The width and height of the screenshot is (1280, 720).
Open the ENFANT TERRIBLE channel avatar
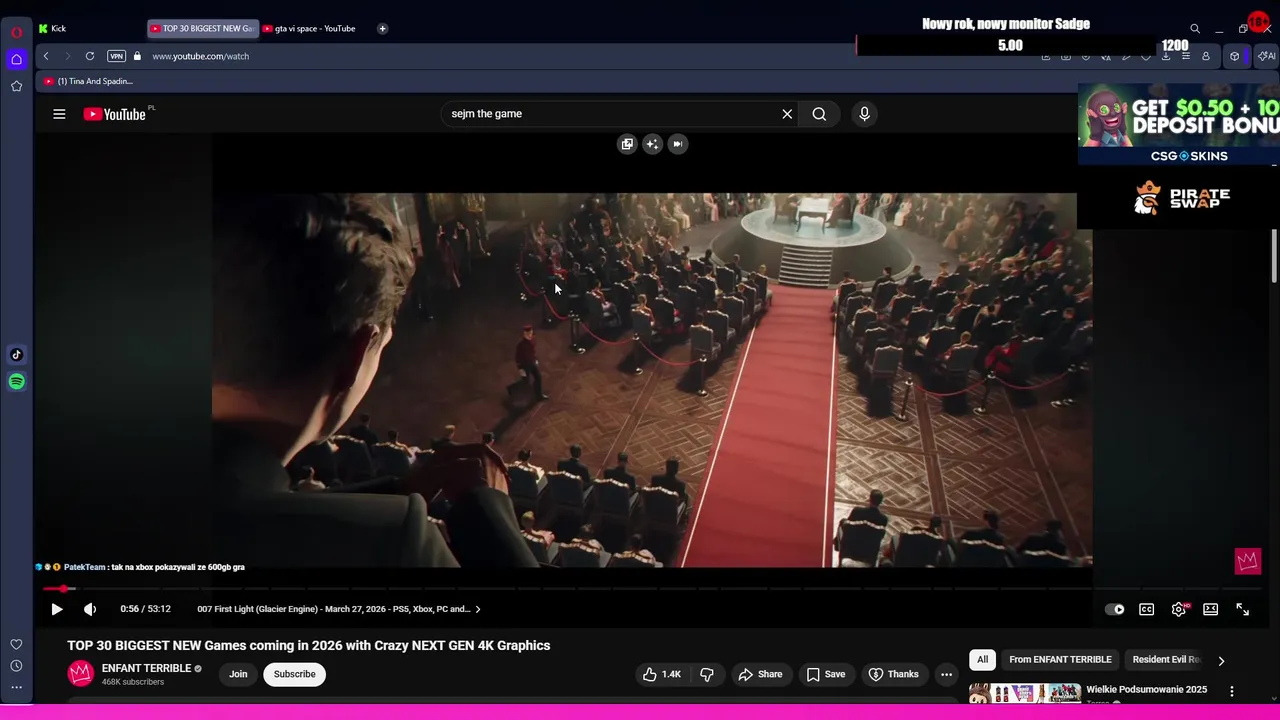tap(80, 674)
